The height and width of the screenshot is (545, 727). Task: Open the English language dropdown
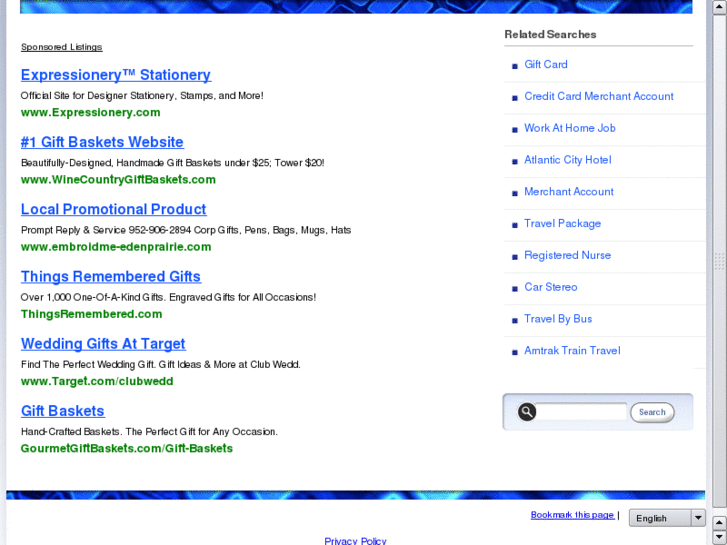pyautogui.click(x=667, y=518)
